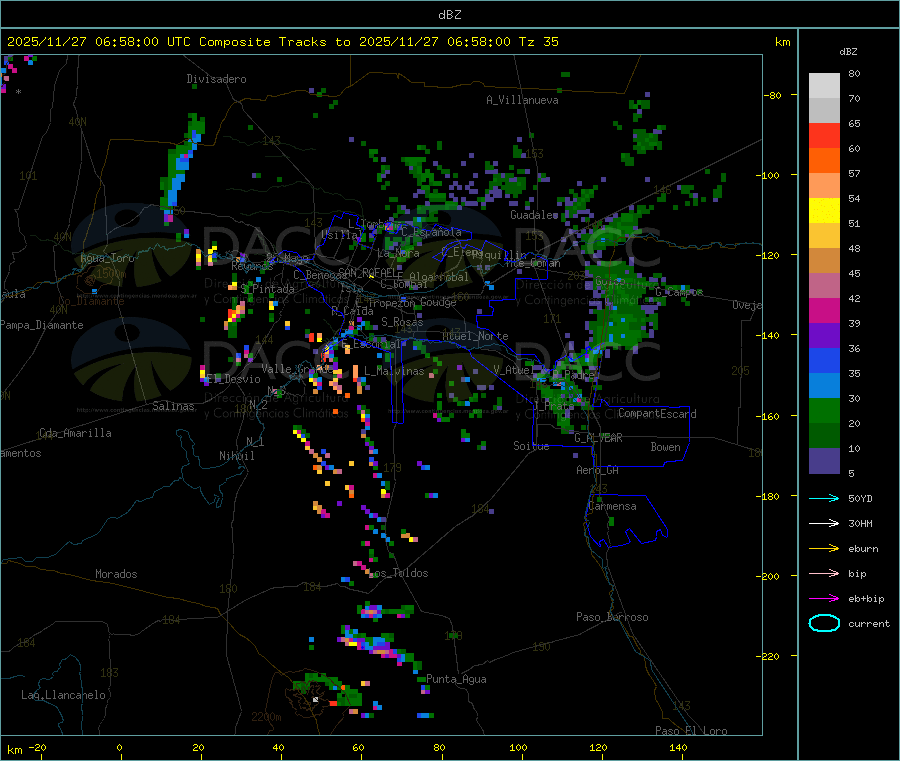Screen dimensions: 900x761
Task: Click the L_Malvinas map label
Action: coord(394,371)
